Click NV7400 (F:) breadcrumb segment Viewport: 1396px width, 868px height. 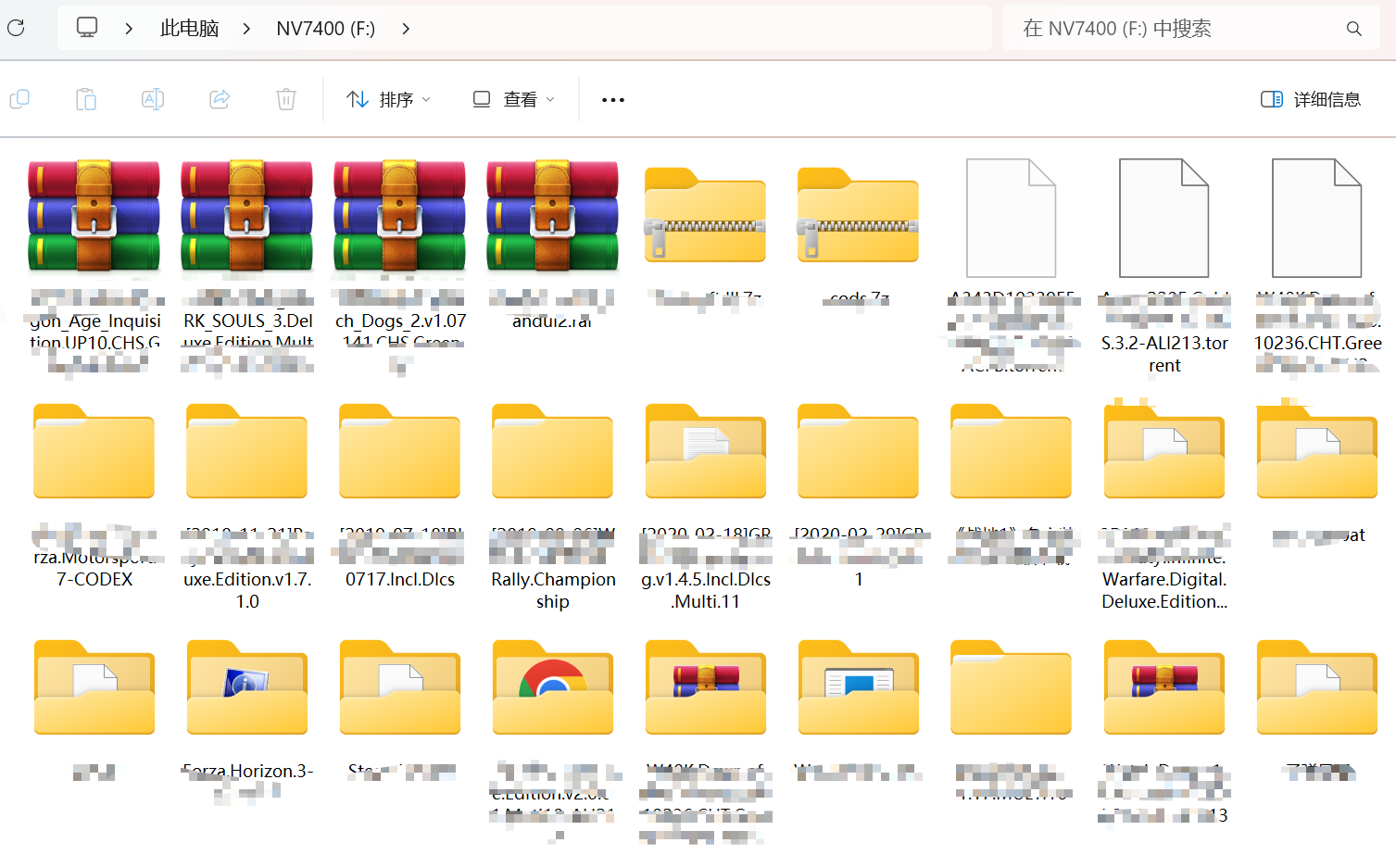click(x=325, y=29)
